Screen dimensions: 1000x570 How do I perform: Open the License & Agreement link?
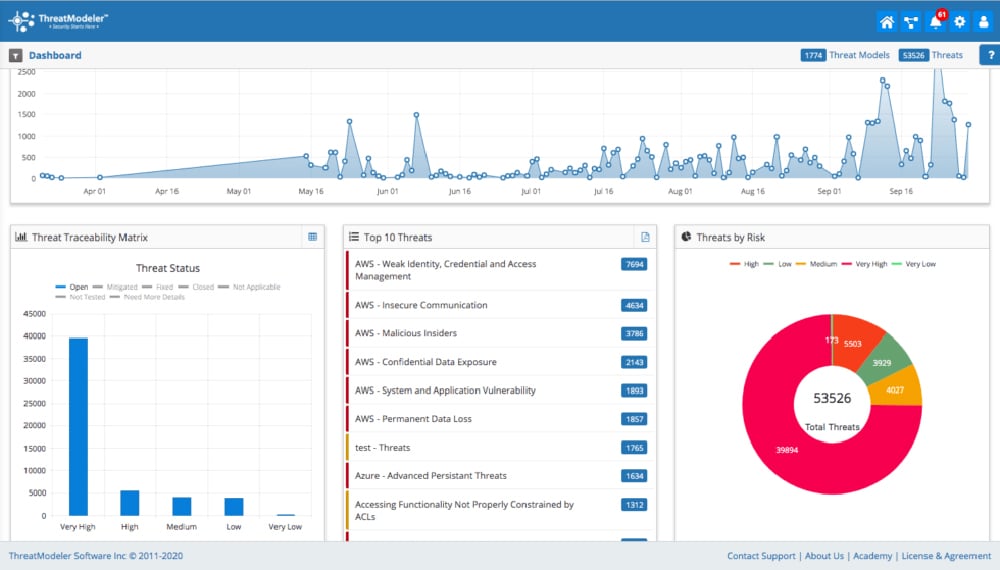[x=948, y=556]
